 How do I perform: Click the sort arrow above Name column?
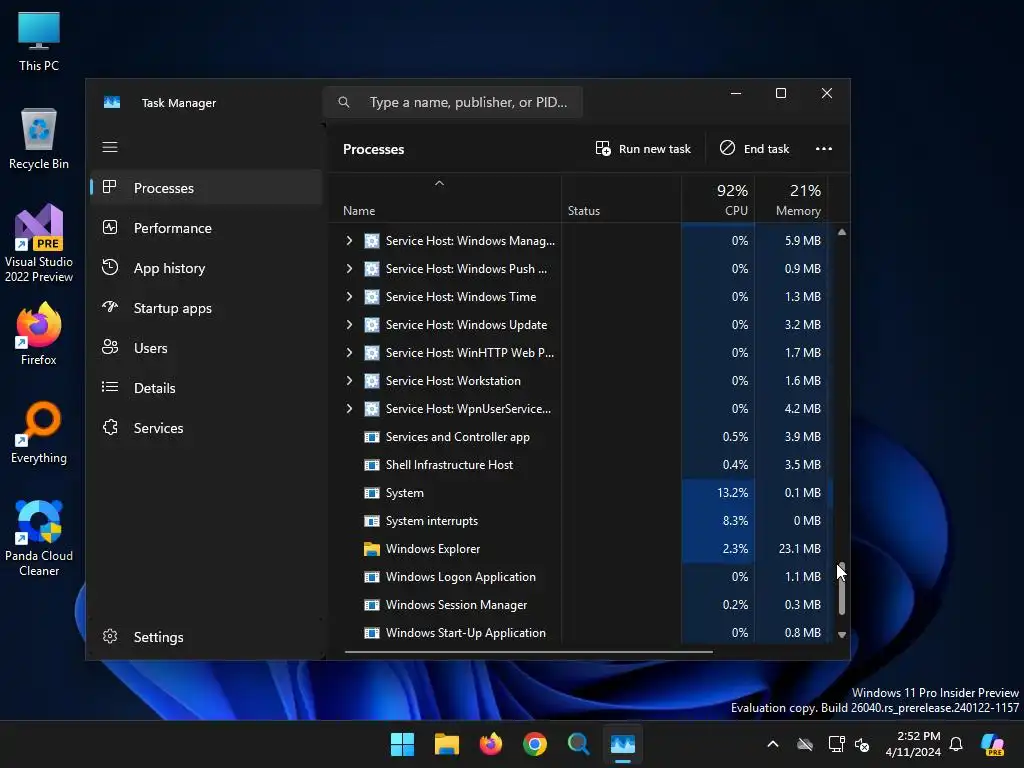click(440, 184)
